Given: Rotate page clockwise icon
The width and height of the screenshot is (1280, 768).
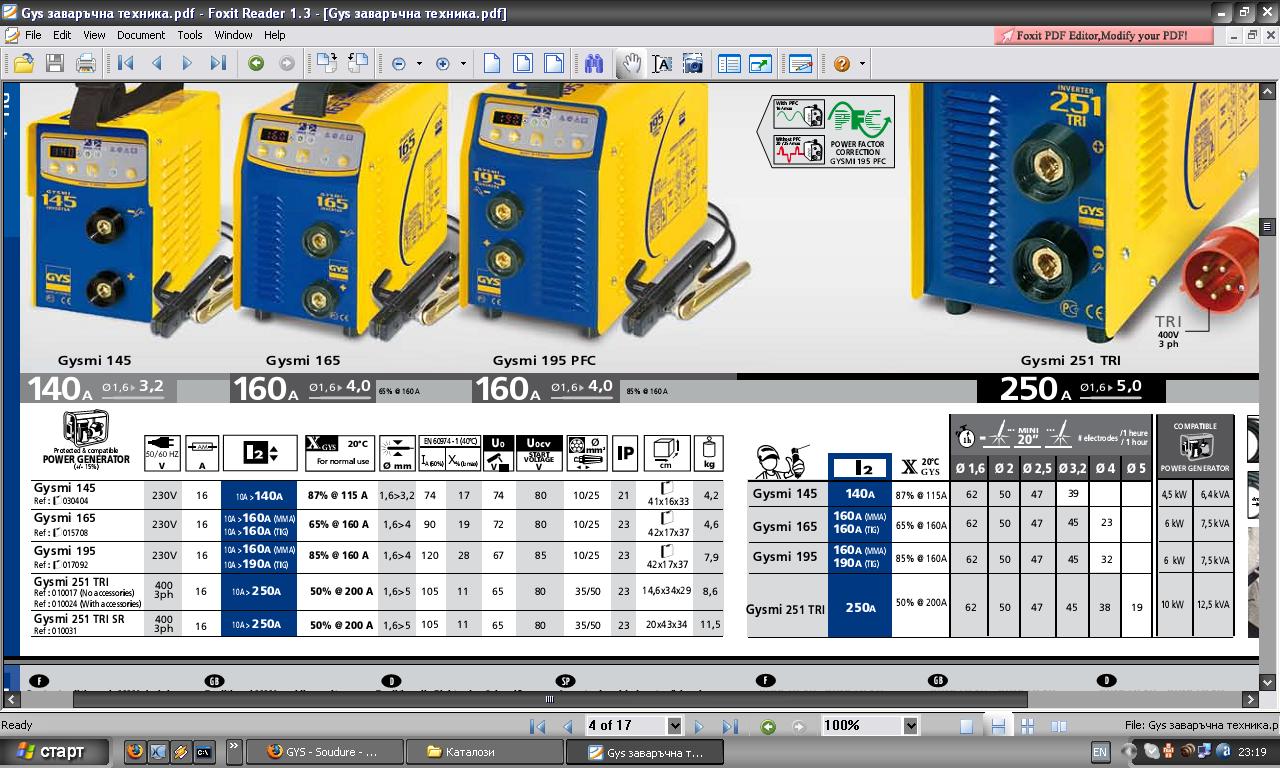Looking at the screenshot, I should [x=327, y=64].
